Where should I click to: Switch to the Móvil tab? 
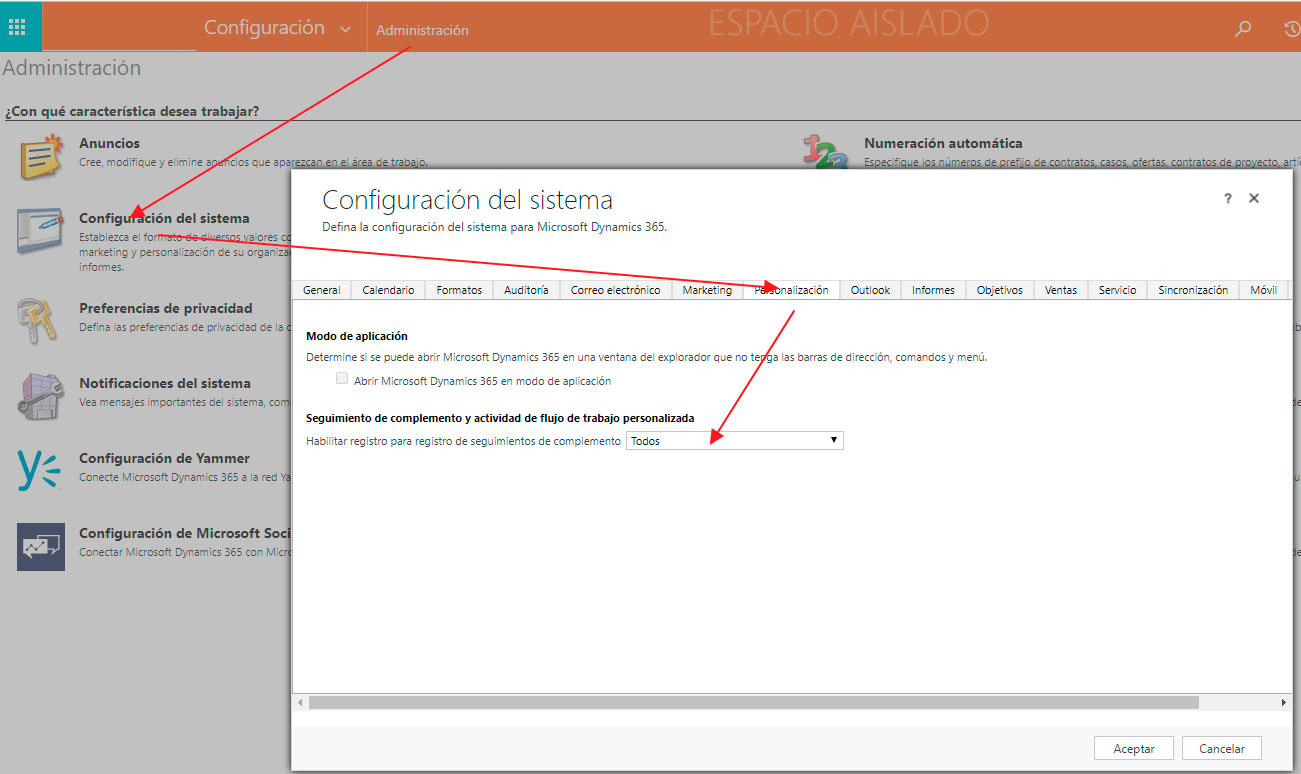click(x=1264, y=290)
